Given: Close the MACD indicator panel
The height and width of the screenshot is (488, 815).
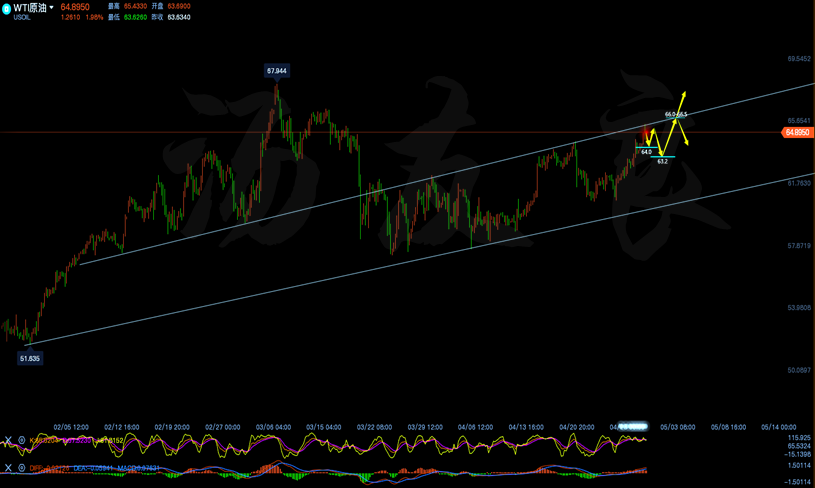Looking at the screenshot, I should (8, 468).
